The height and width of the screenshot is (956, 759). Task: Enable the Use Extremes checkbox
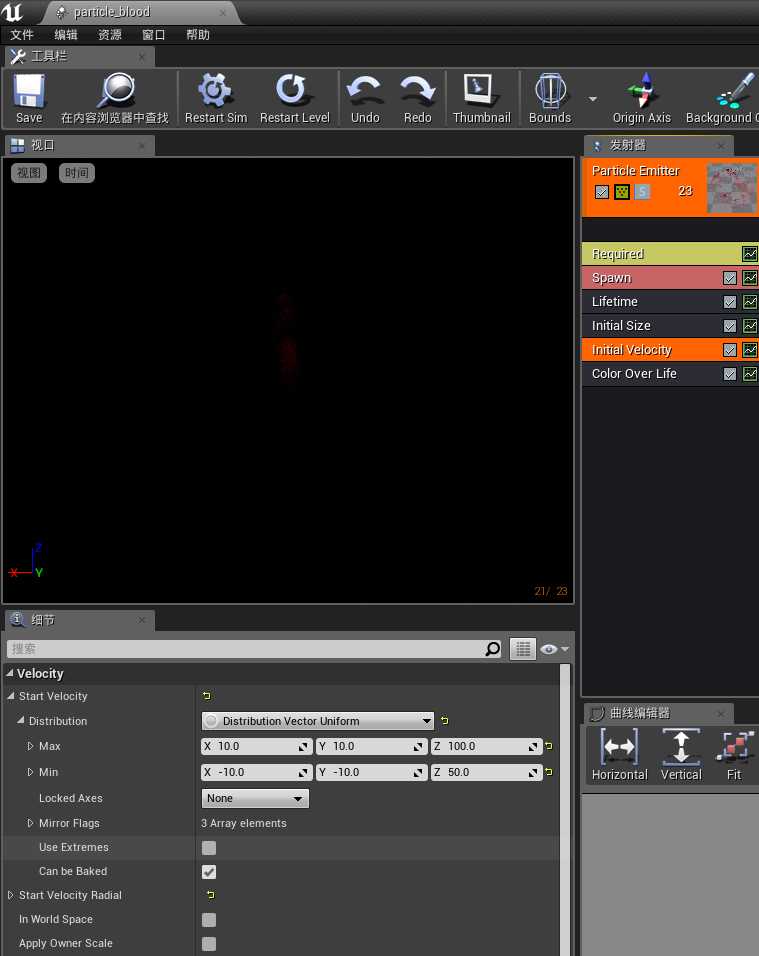coord(208,847)
